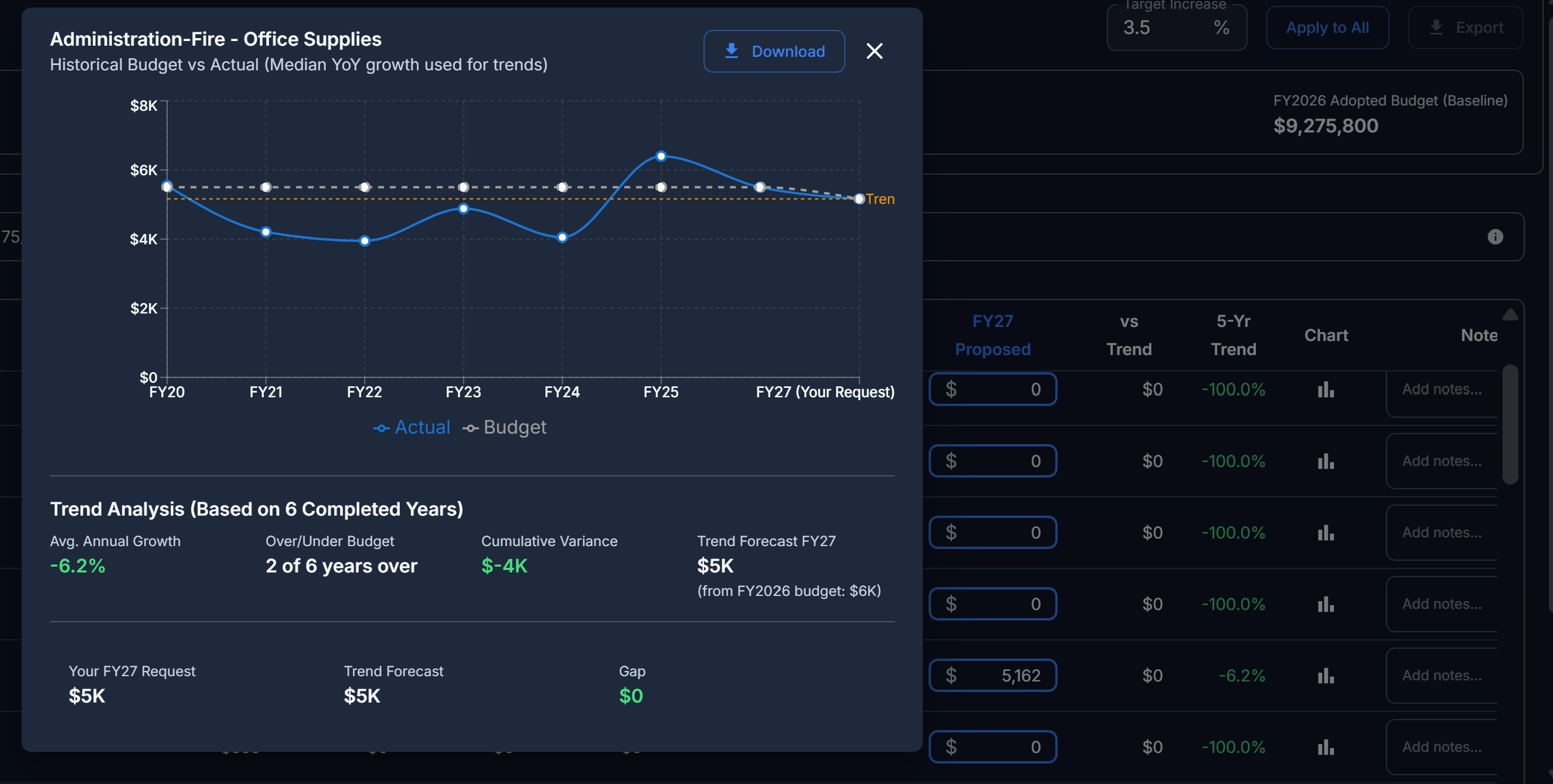Click the info icon on right panel

1494,237
